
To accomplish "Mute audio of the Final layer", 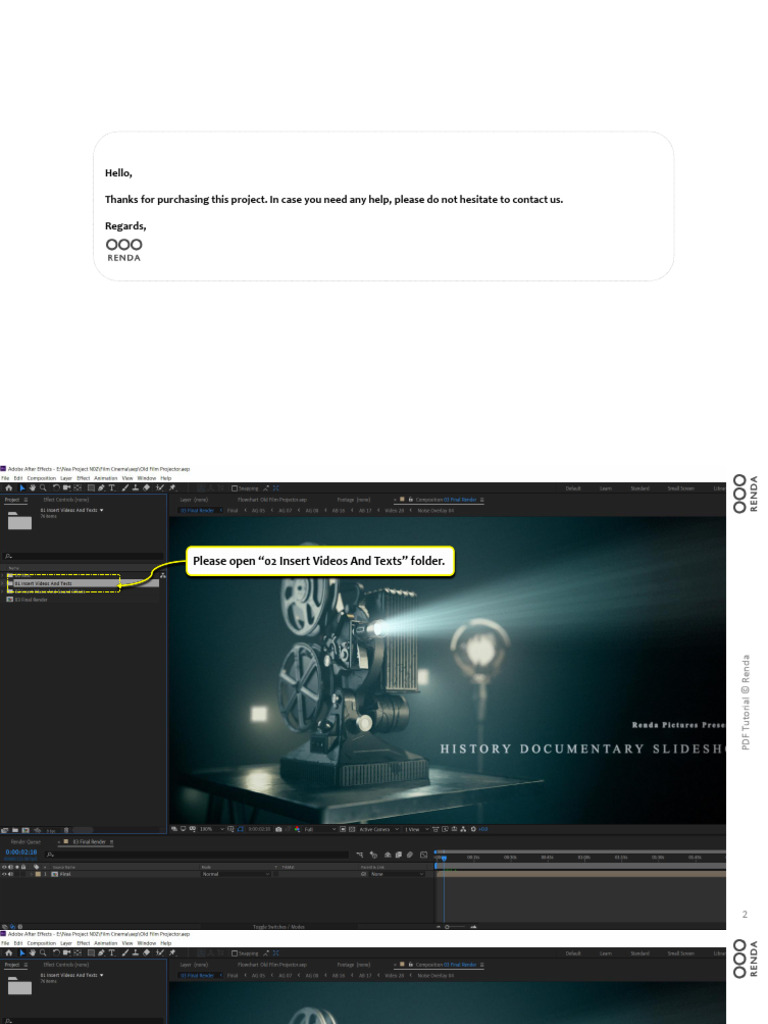I will coord(10,874).
